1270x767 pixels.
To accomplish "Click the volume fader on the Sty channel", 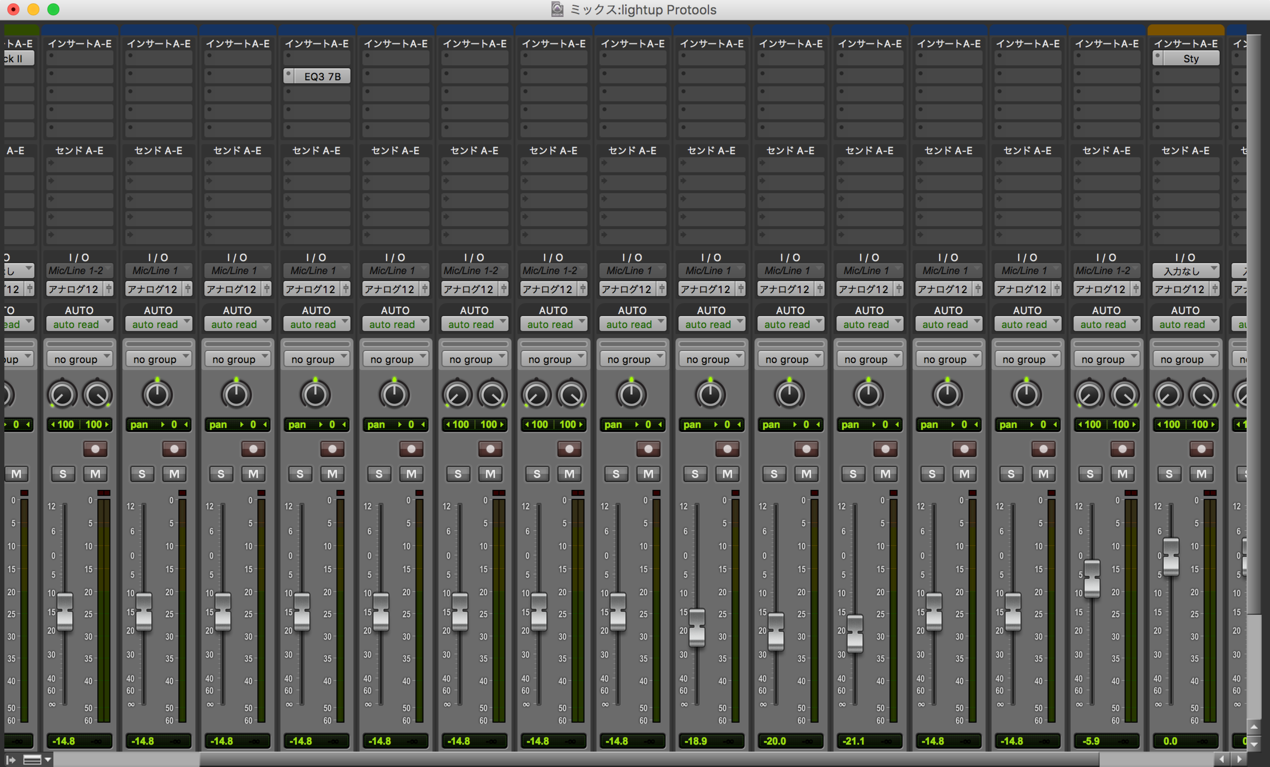I will (1171, 556).
